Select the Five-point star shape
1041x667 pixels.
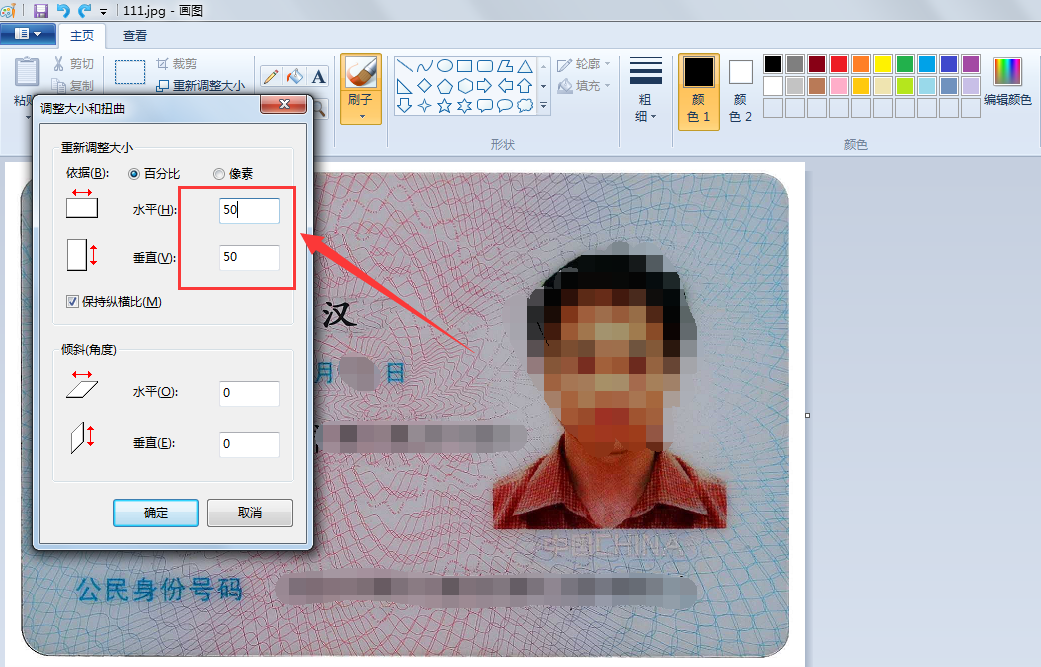(445, 106)
